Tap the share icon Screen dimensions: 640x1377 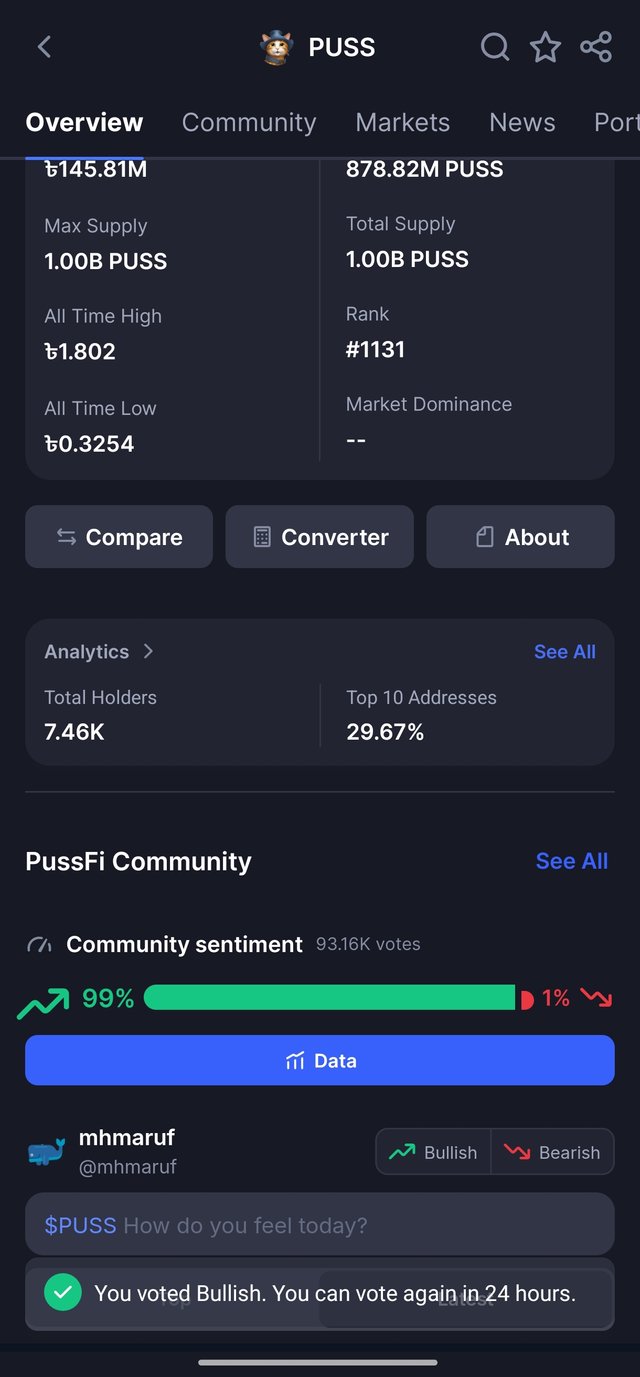596,47
